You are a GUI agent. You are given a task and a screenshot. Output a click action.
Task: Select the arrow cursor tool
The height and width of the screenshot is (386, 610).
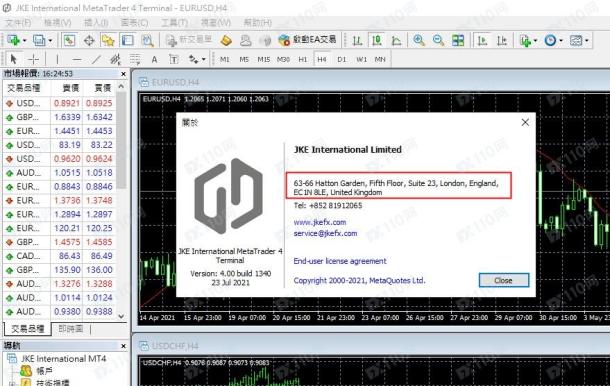(x=14, y=59)
